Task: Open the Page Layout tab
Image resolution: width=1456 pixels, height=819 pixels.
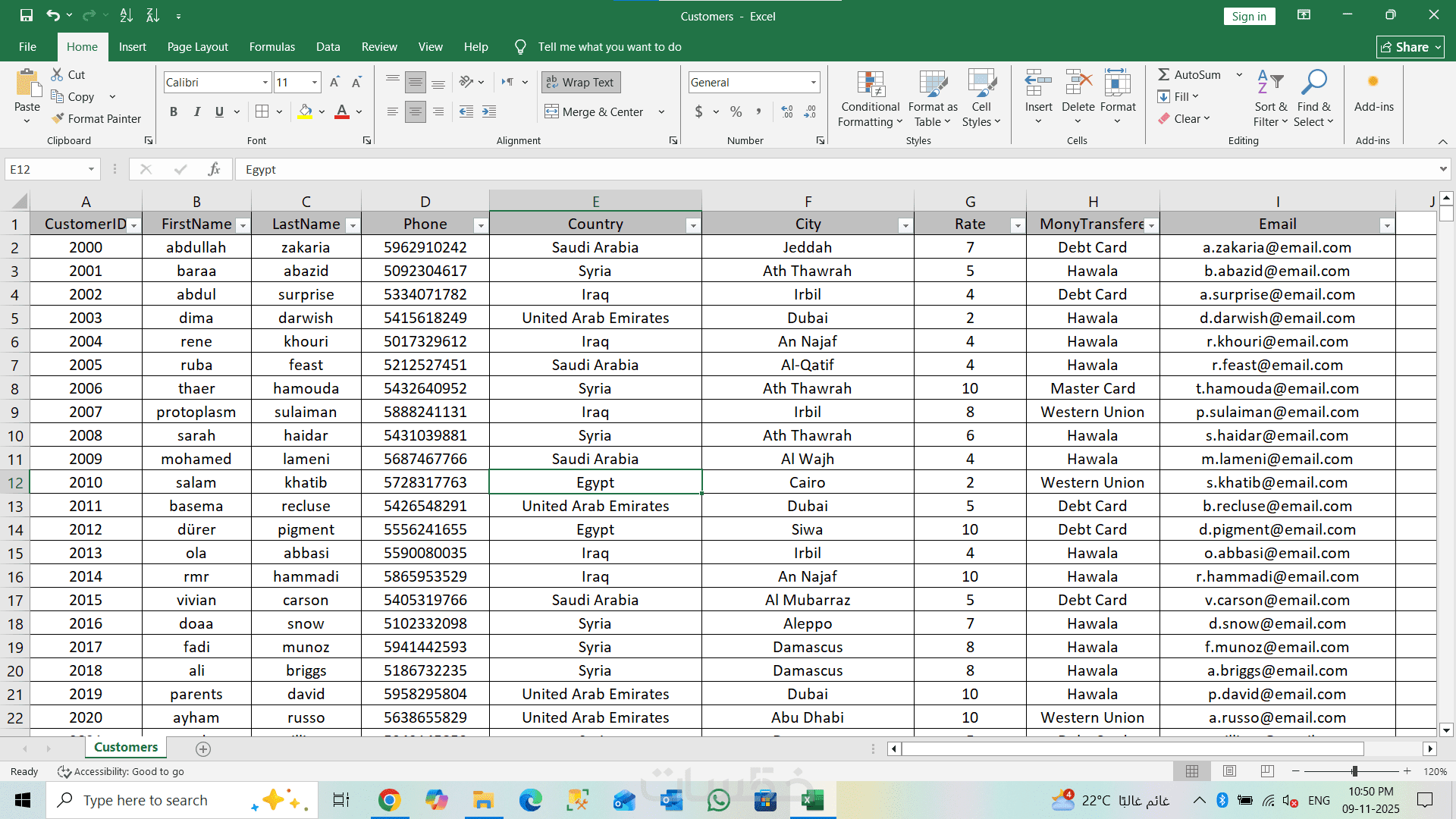Action: tap(197, 46)
